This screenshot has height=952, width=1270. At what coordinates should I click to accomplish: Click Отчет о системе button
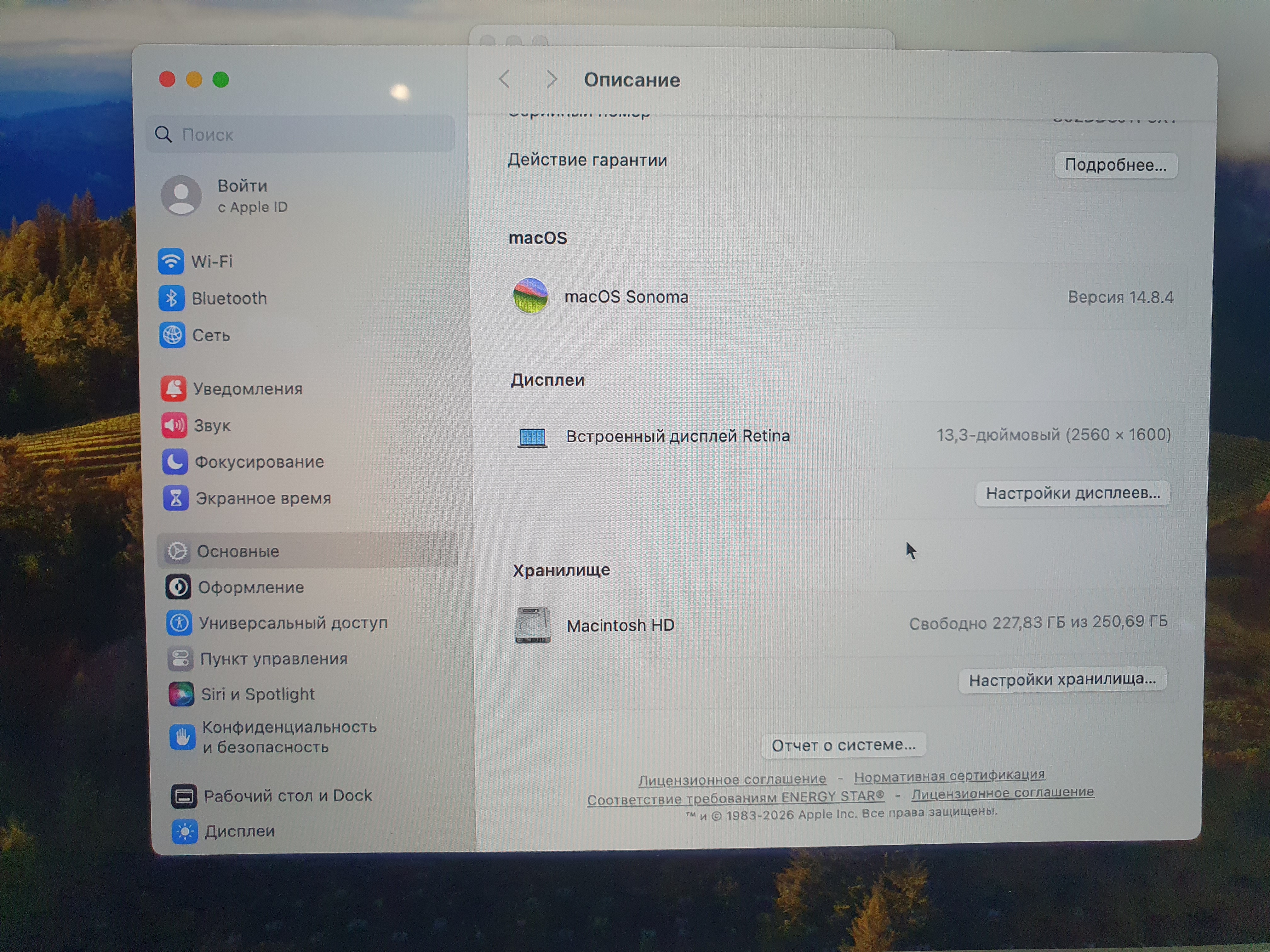[843, 745]
